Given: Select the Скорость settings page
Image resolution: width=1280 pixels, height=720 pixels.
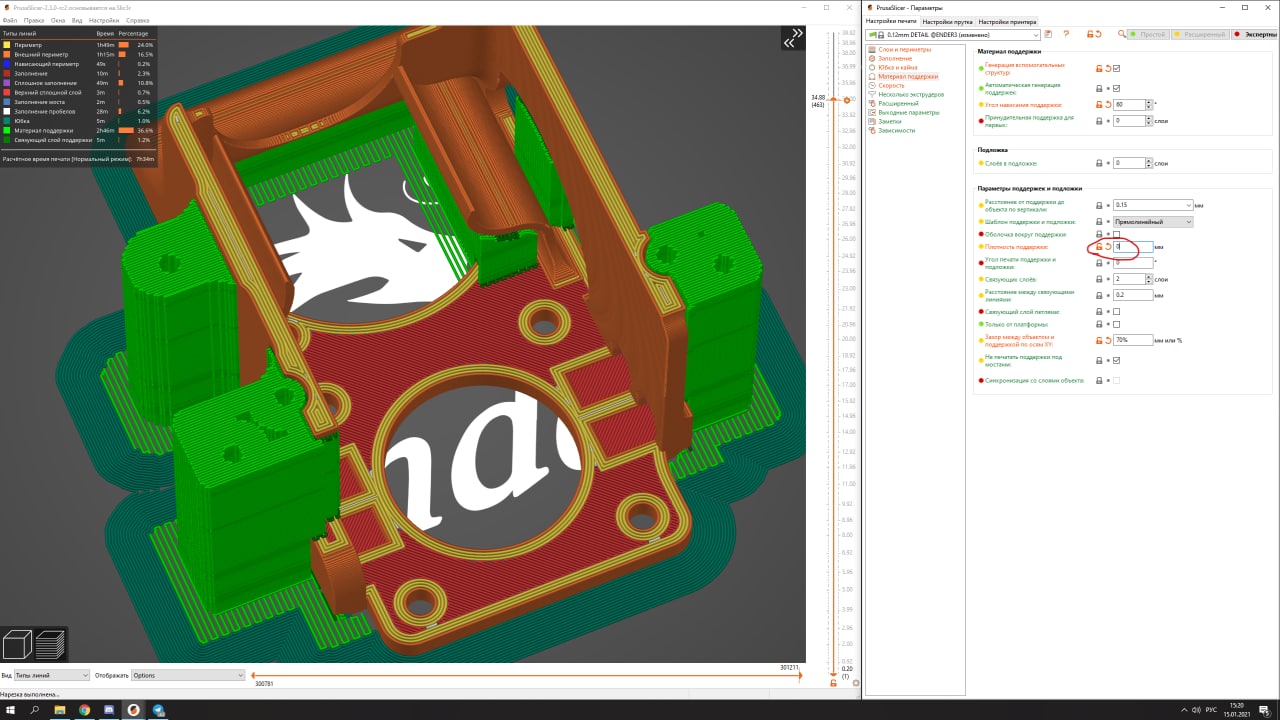Looking at the screenshot, I should point(891,85).
